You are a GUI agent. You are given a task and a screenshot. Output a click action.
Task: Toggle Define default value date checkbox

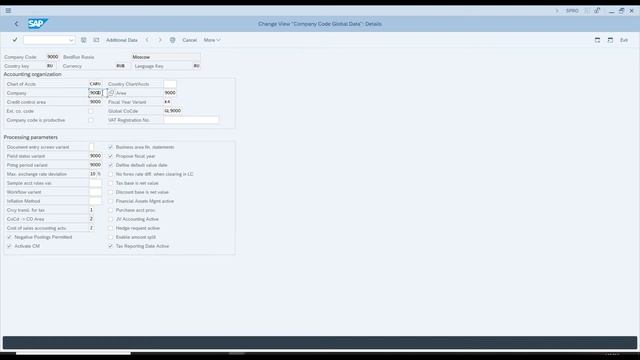tap(111, 165)
